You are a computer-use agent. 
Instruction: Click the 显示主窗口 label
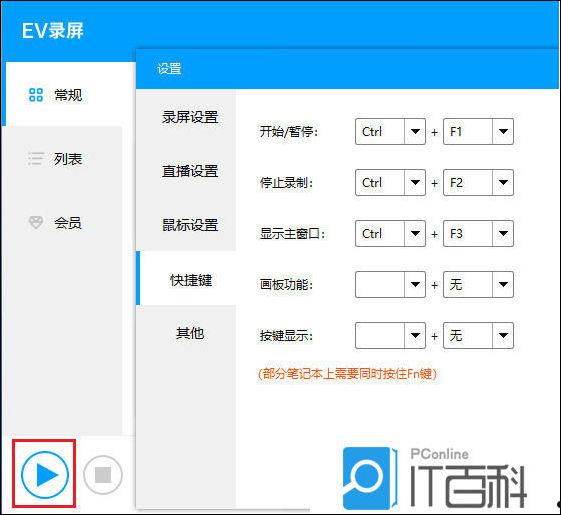[292, 234]
